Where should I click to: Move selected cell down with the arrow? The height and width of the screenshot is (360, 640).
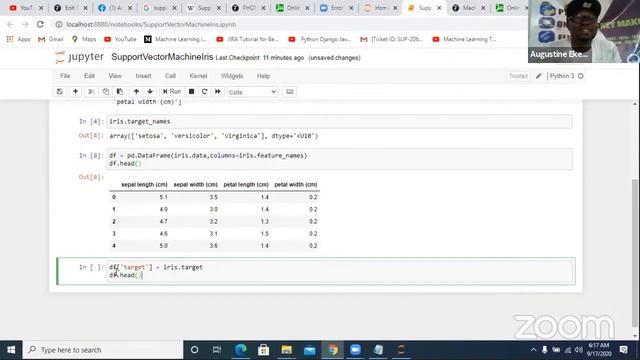coord(150,92)
